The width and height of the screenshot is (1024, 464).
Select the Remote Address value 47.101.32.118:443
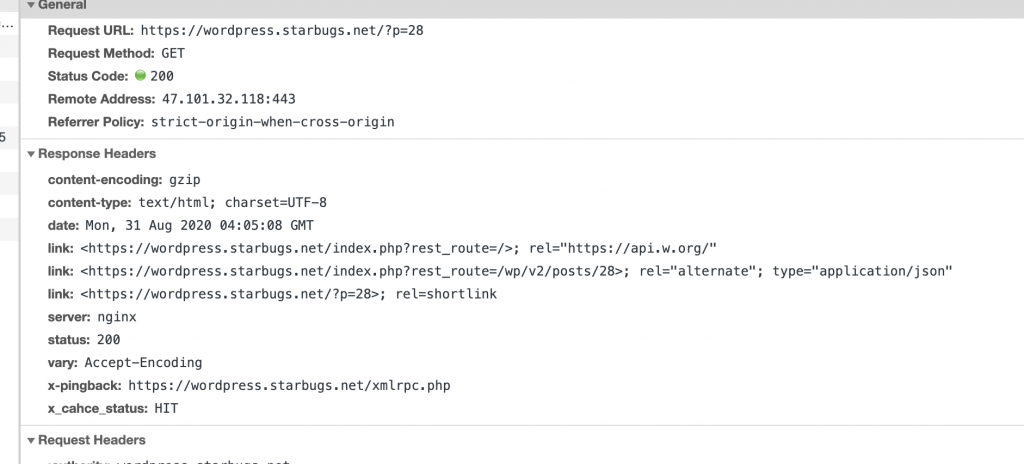pos(229,99)
